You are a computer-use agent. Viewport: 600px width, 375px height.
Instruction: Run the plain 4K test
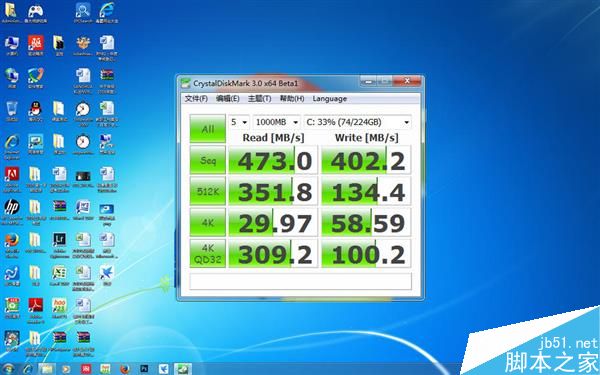[208, 222]
